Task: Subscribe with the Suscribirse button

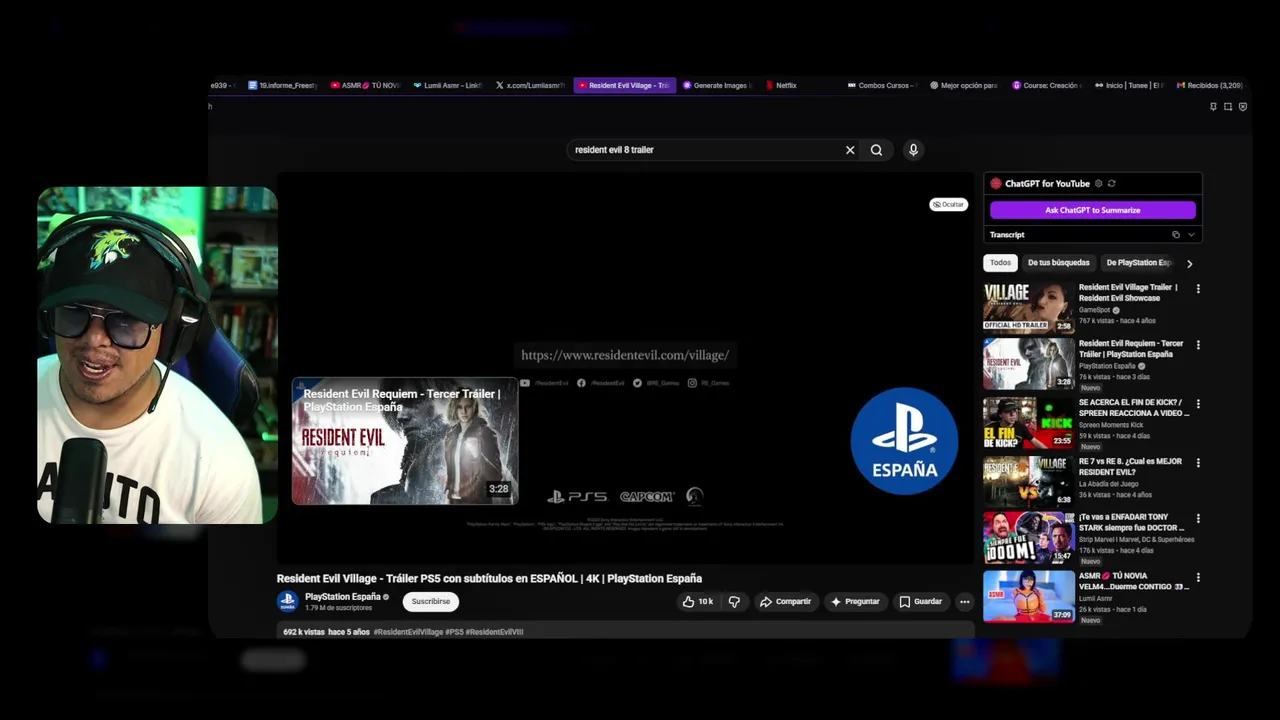Action: pos(431,602)
